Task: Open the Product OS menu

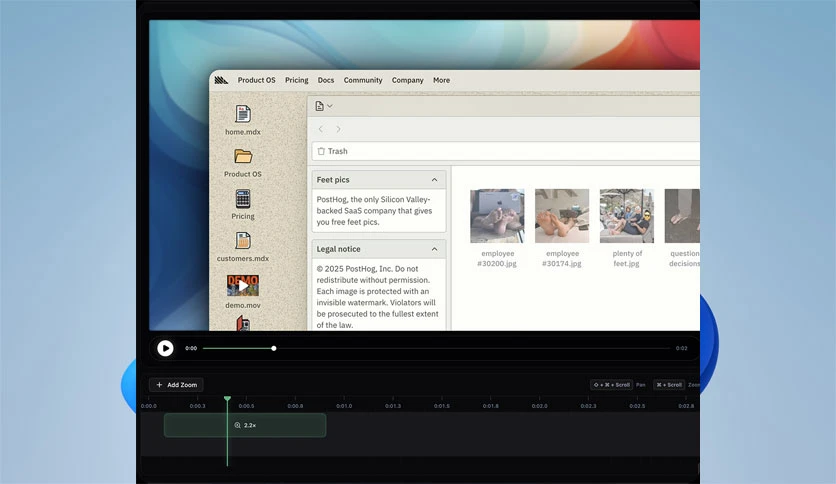Action: click(256, 80)
